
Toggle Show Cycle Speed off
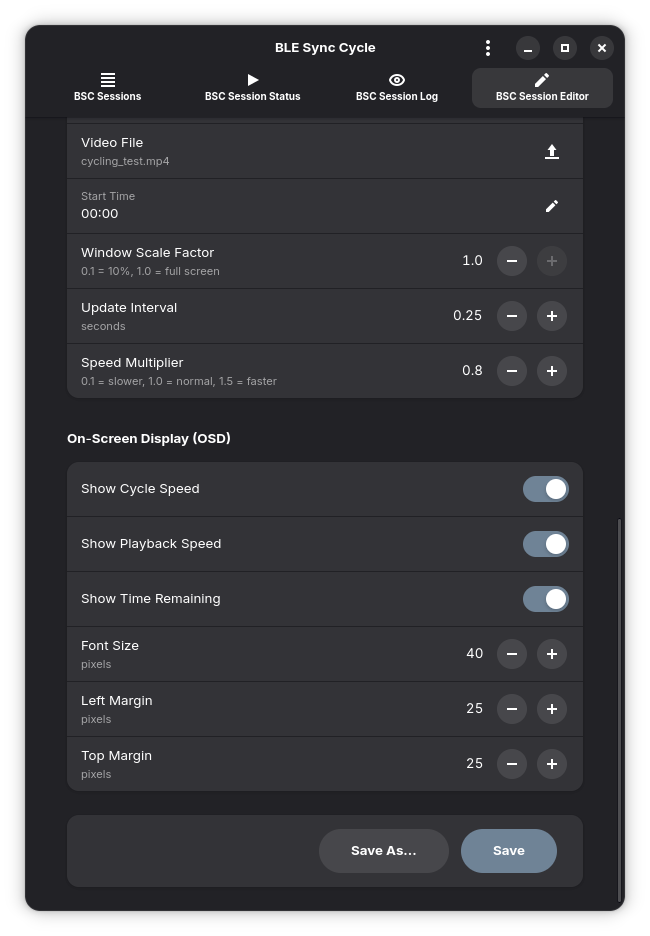click(x=545, y=488)
